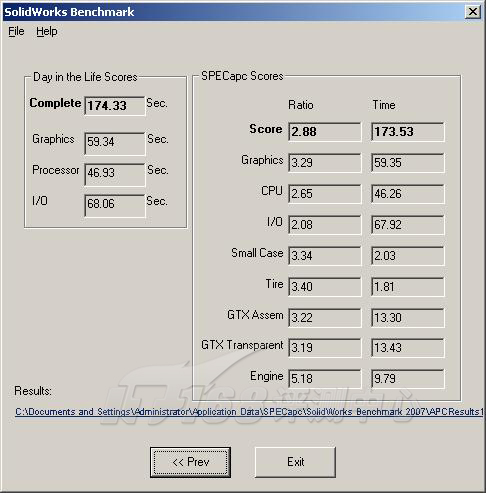Select the Score ratio field 2.88
This screenshot has height=493, width=486.
tap(325, 132)
